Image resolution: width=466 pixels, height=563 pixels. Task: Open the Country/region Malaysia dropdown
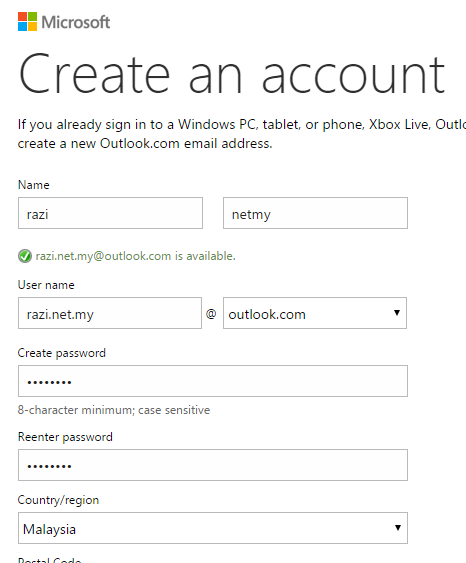[x=213, y=528]
